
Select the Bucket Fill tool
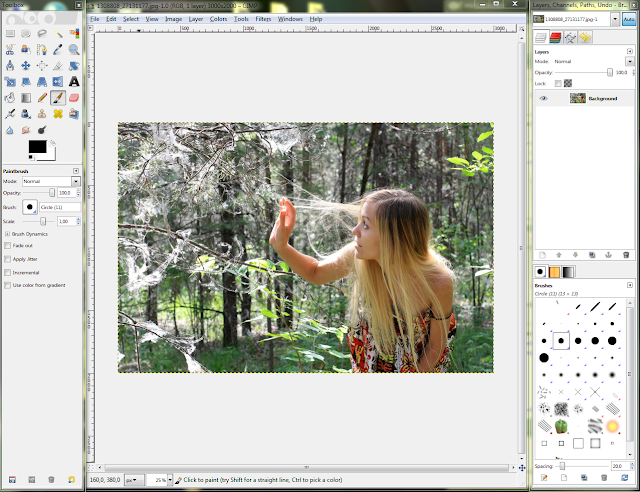point(10,98)
